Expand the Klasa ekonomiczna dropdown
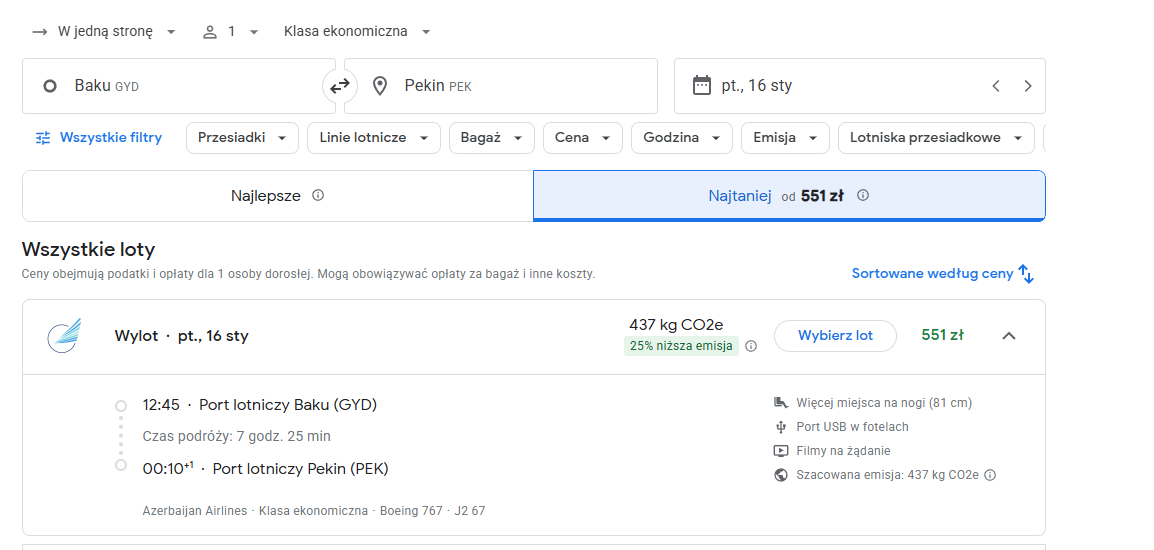This screenshot has width=1154, height=550. pos(357,32)
